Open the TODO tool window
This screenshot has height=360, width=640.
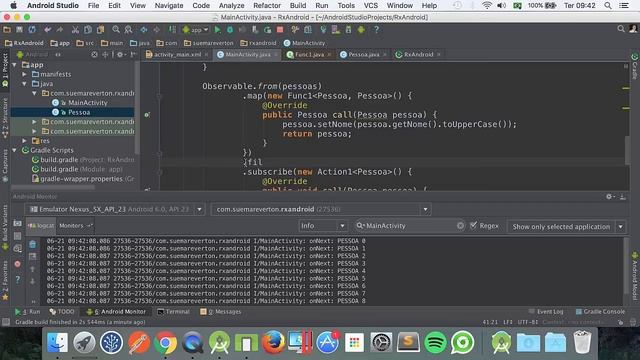click(62, 311)
